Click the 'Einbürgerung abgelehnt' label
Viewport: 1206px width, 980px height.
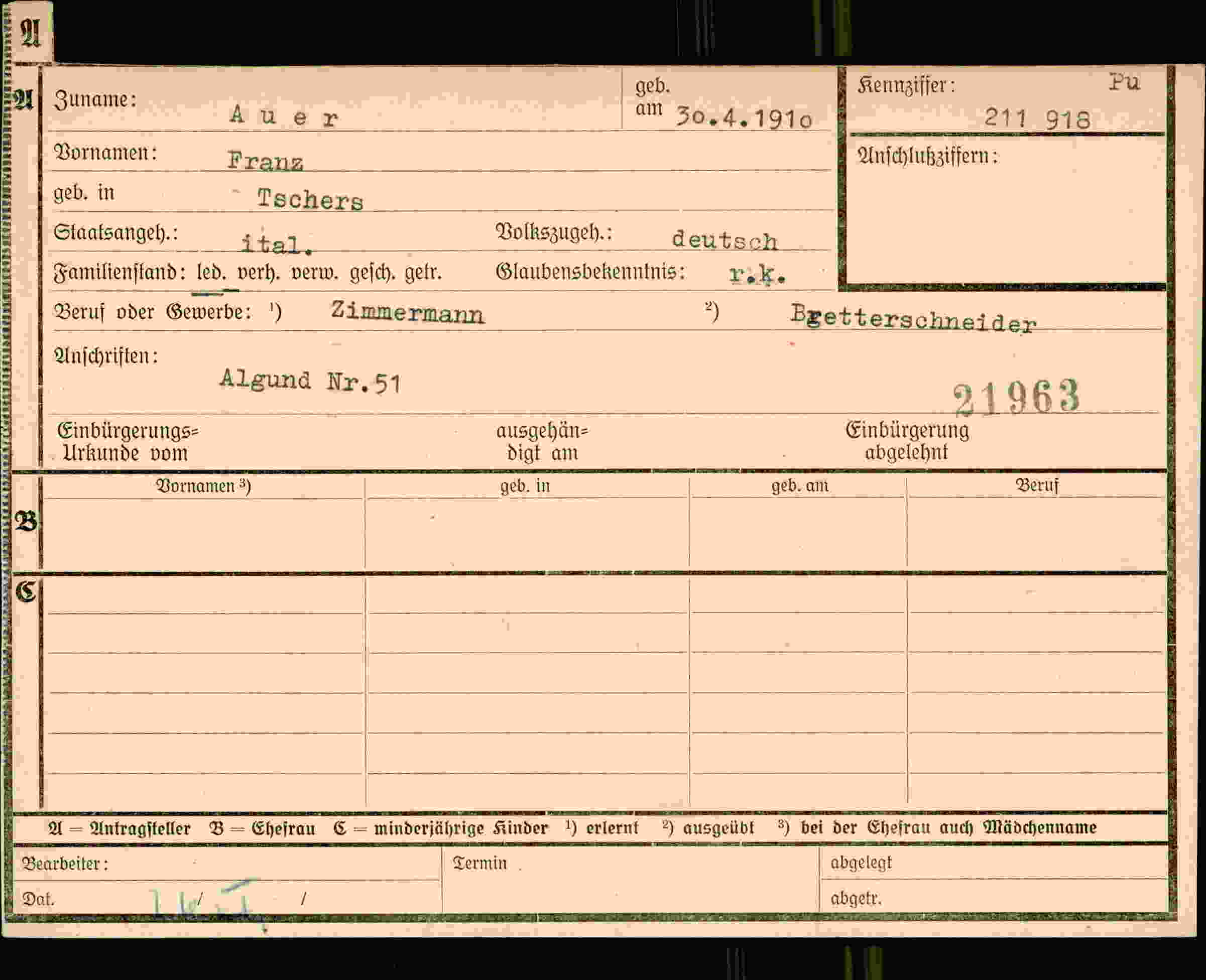[907, 441]
